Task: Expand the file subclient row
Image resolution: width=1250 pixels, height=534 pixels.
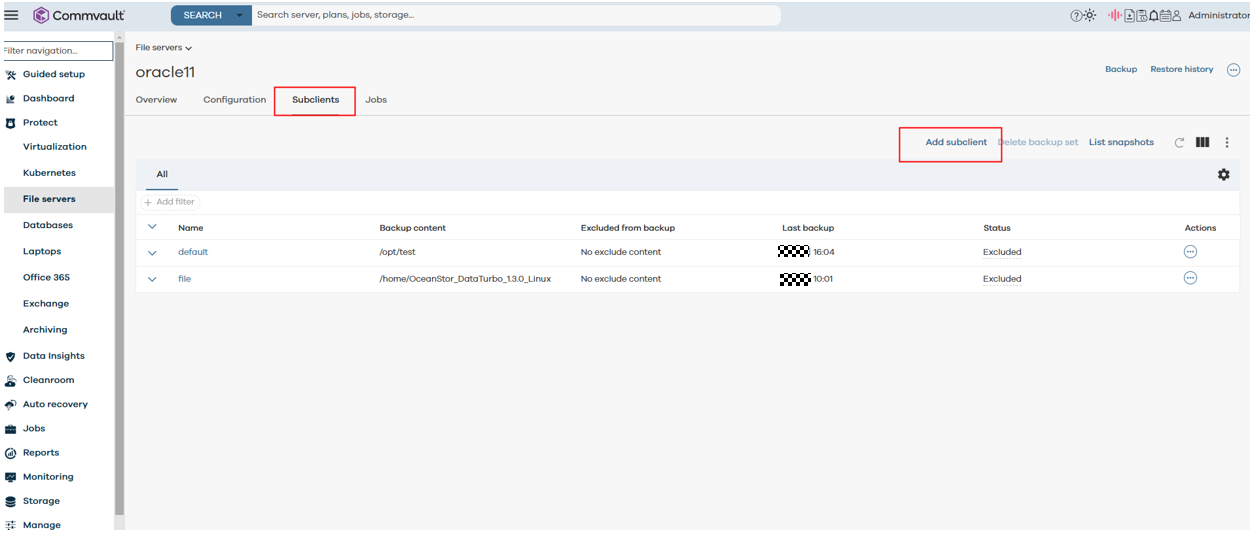Action: coord(153,280)
